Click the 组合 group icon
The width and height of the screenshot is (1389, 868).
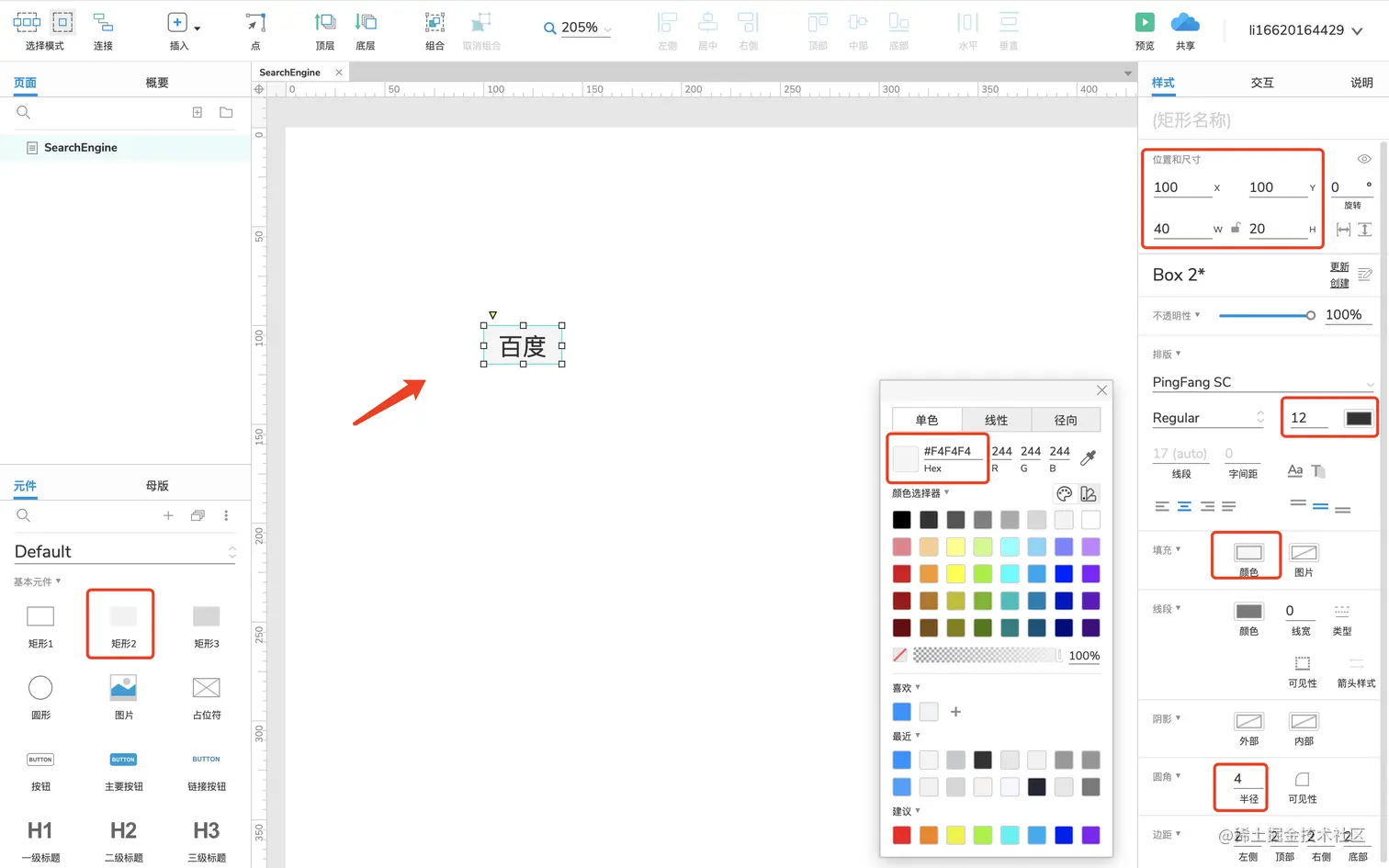coord(435,23)
